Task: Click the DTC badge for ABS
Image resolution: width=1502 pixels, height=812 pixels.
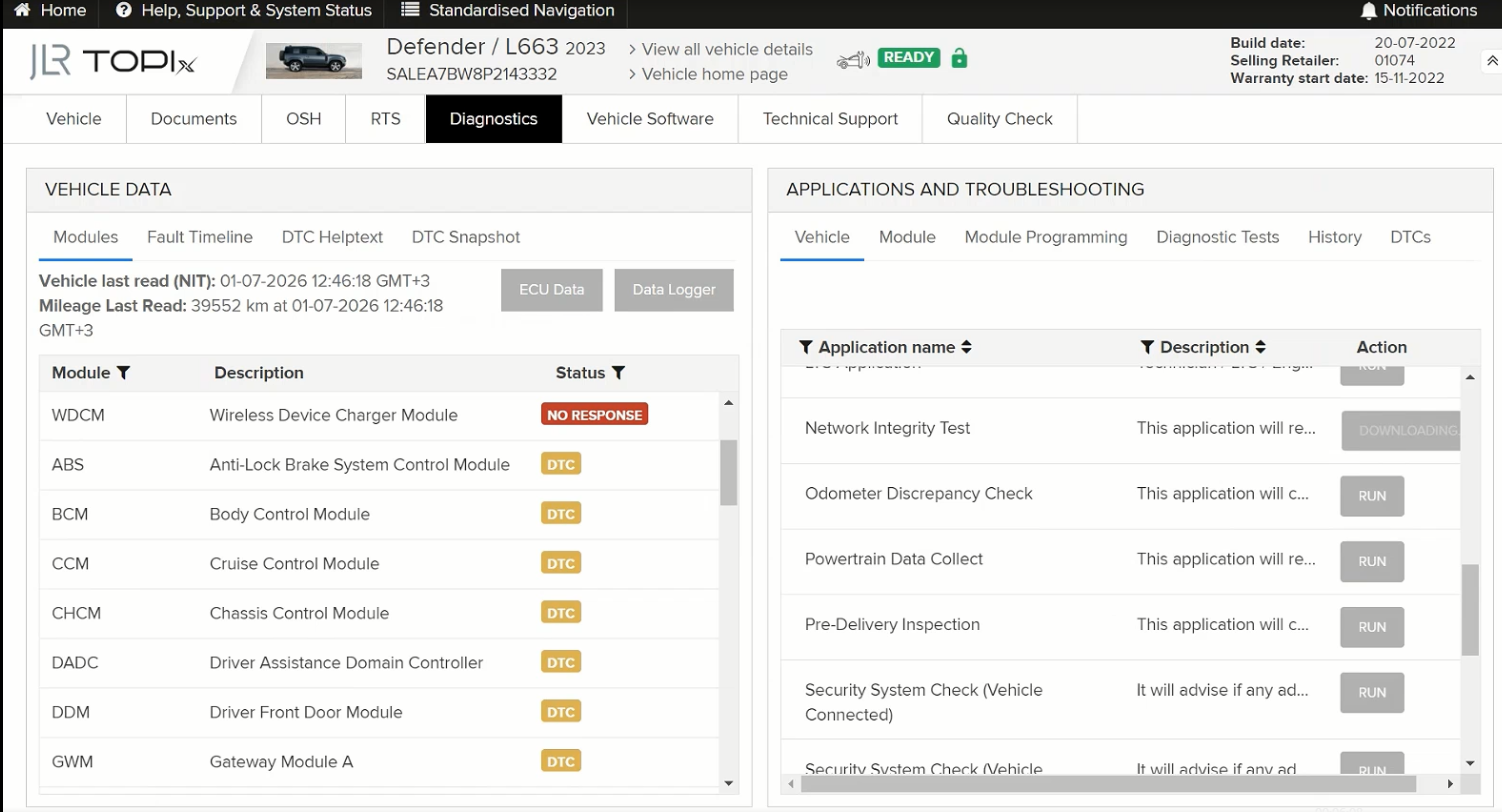Action: 561,464
